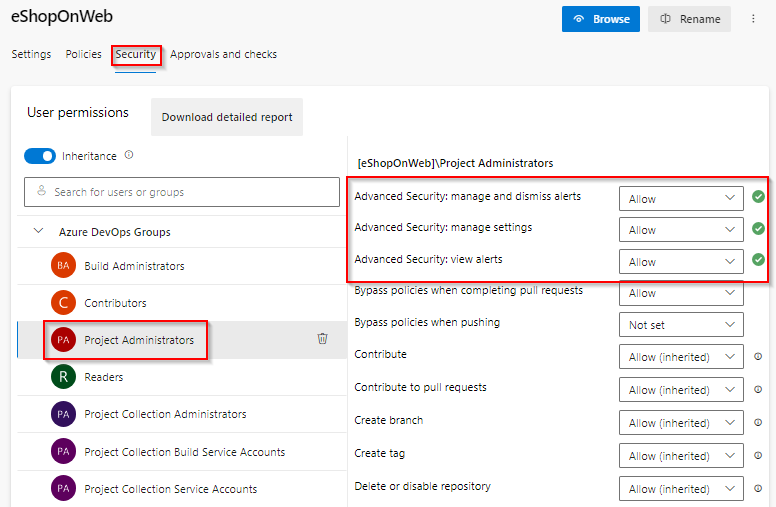This screenshot has height=507, width=776.
Task: Collapse the Azure DevOps Groups section
Action: pos(38,231)
